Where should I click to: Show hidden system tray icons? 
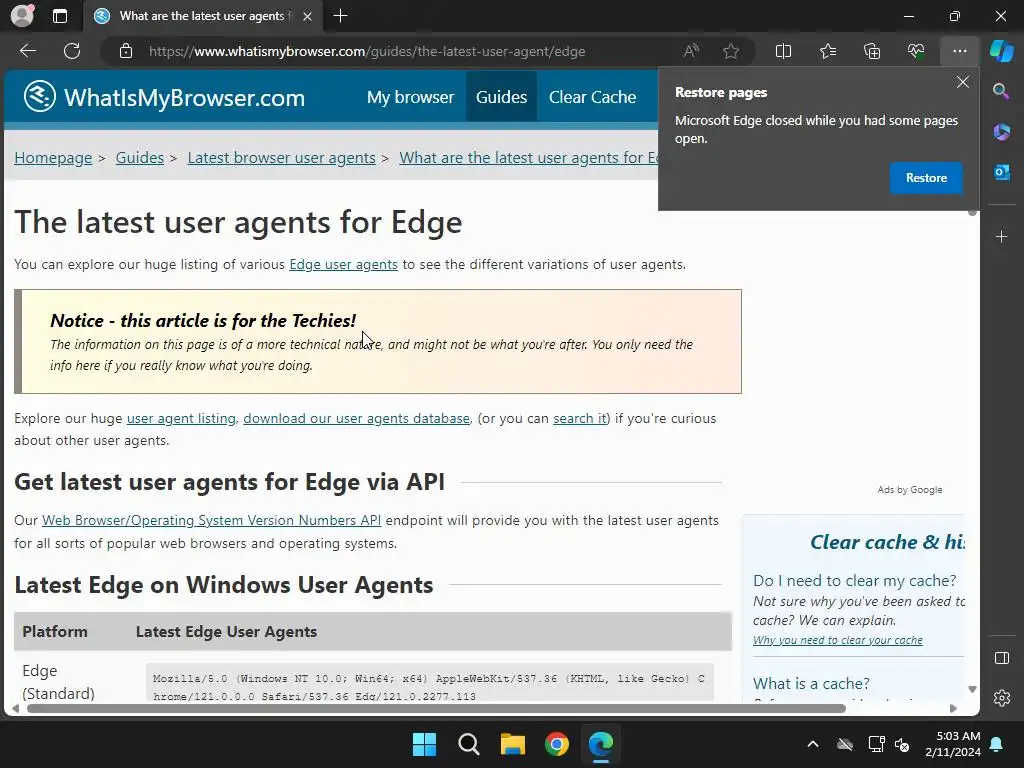pyautogui.click(x=812, y=744)
